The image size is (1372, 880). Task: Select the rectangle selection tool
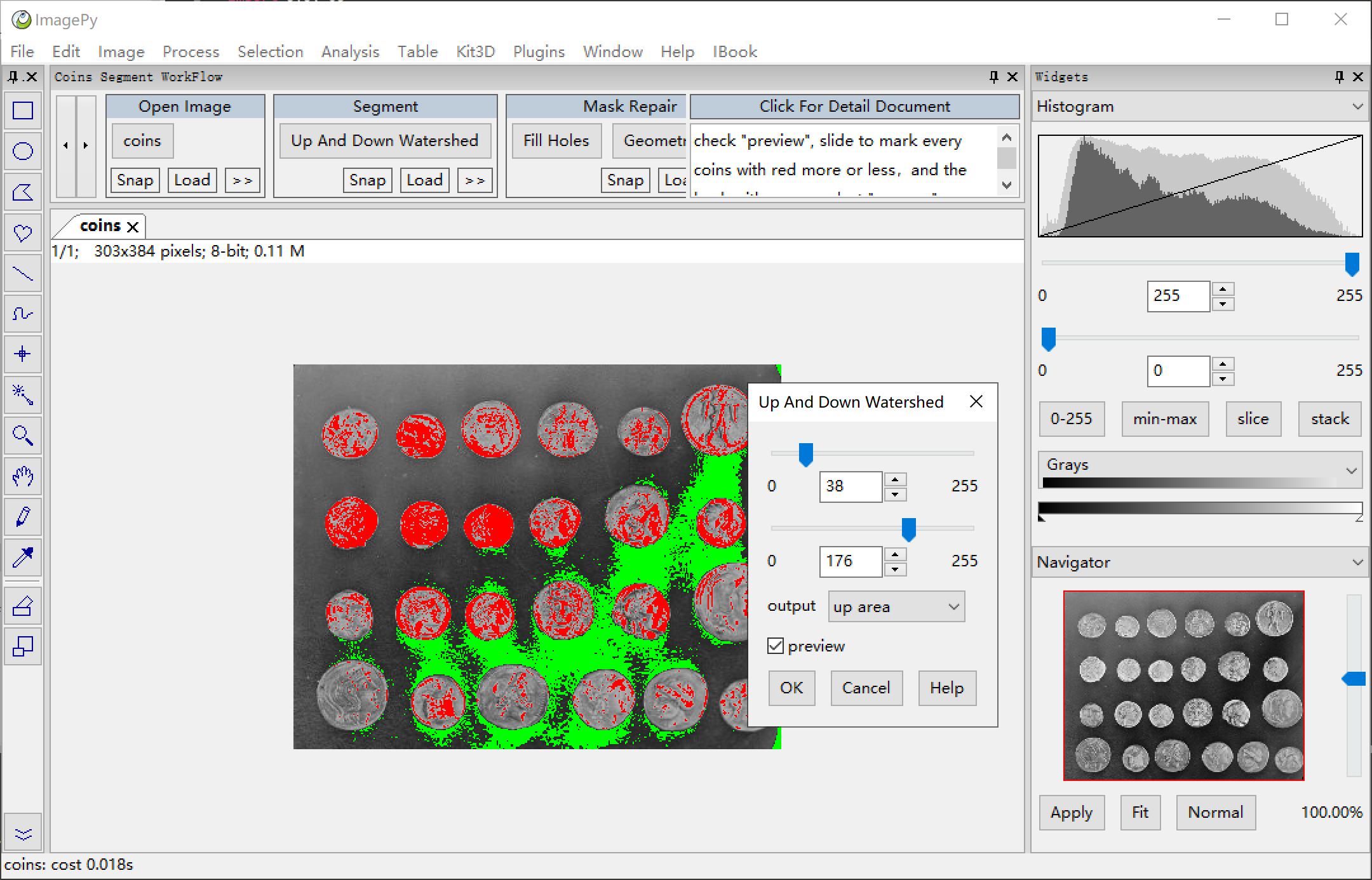(x=23, y=111)
